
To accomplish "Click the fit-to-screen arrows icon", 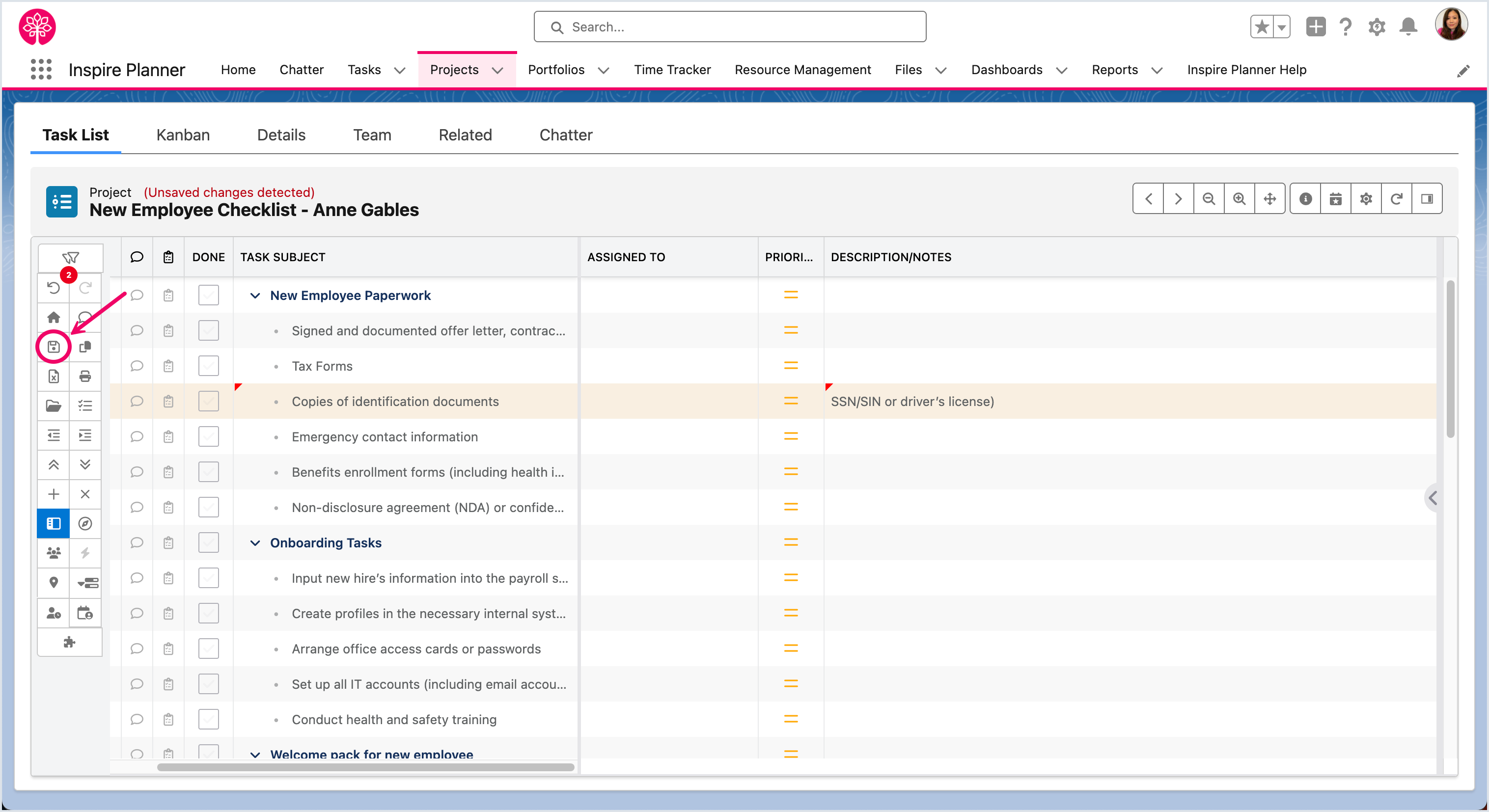I will pos(1269,199).
